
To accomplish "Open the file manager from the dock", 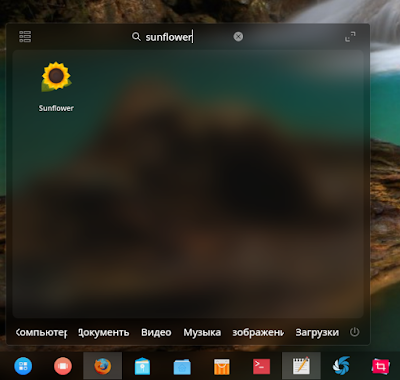I will pyautogui.click(x=182, y=366).
